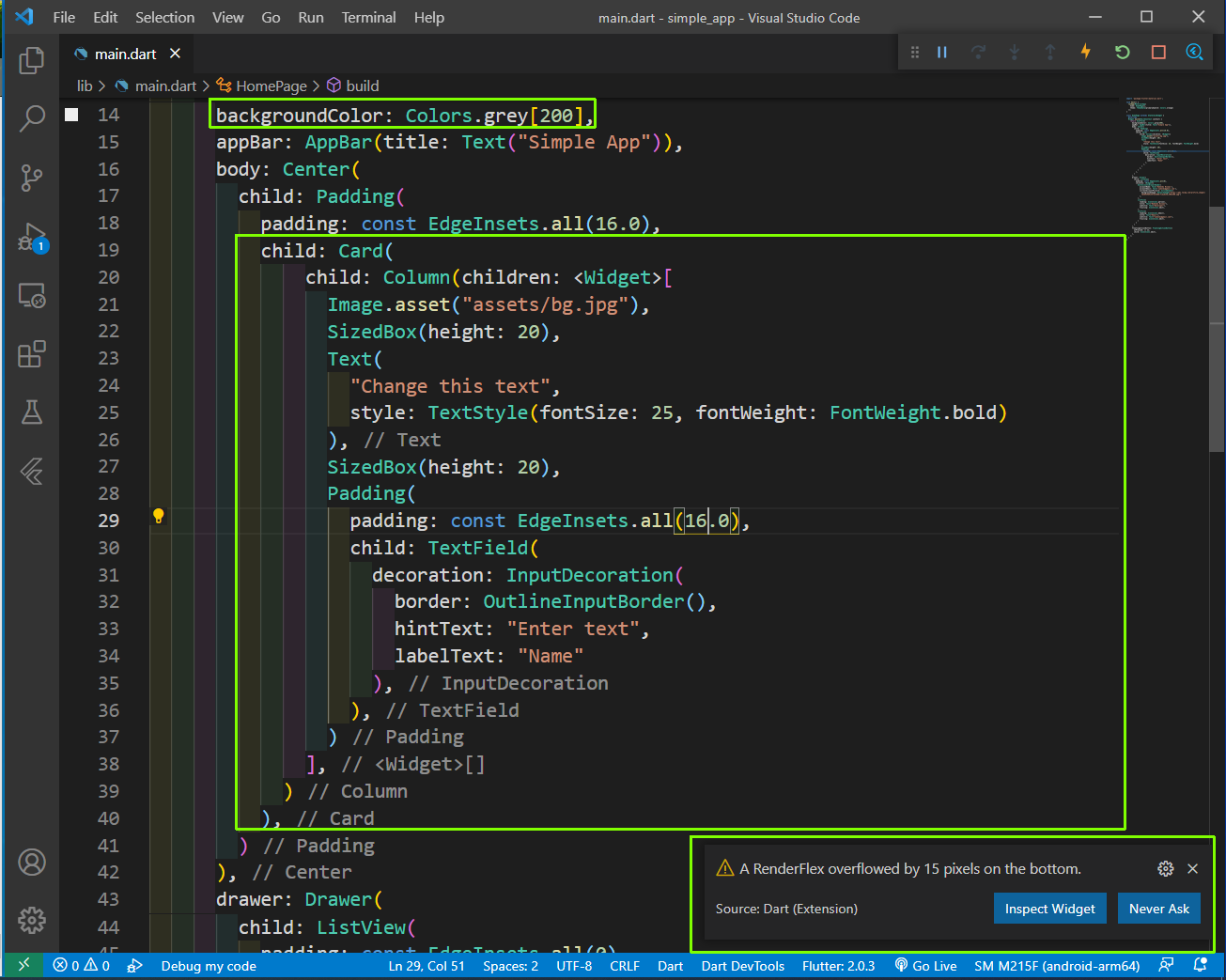Click Go Live in status bar
Screen dimensions: 1226x980
(x=925, y=965)
